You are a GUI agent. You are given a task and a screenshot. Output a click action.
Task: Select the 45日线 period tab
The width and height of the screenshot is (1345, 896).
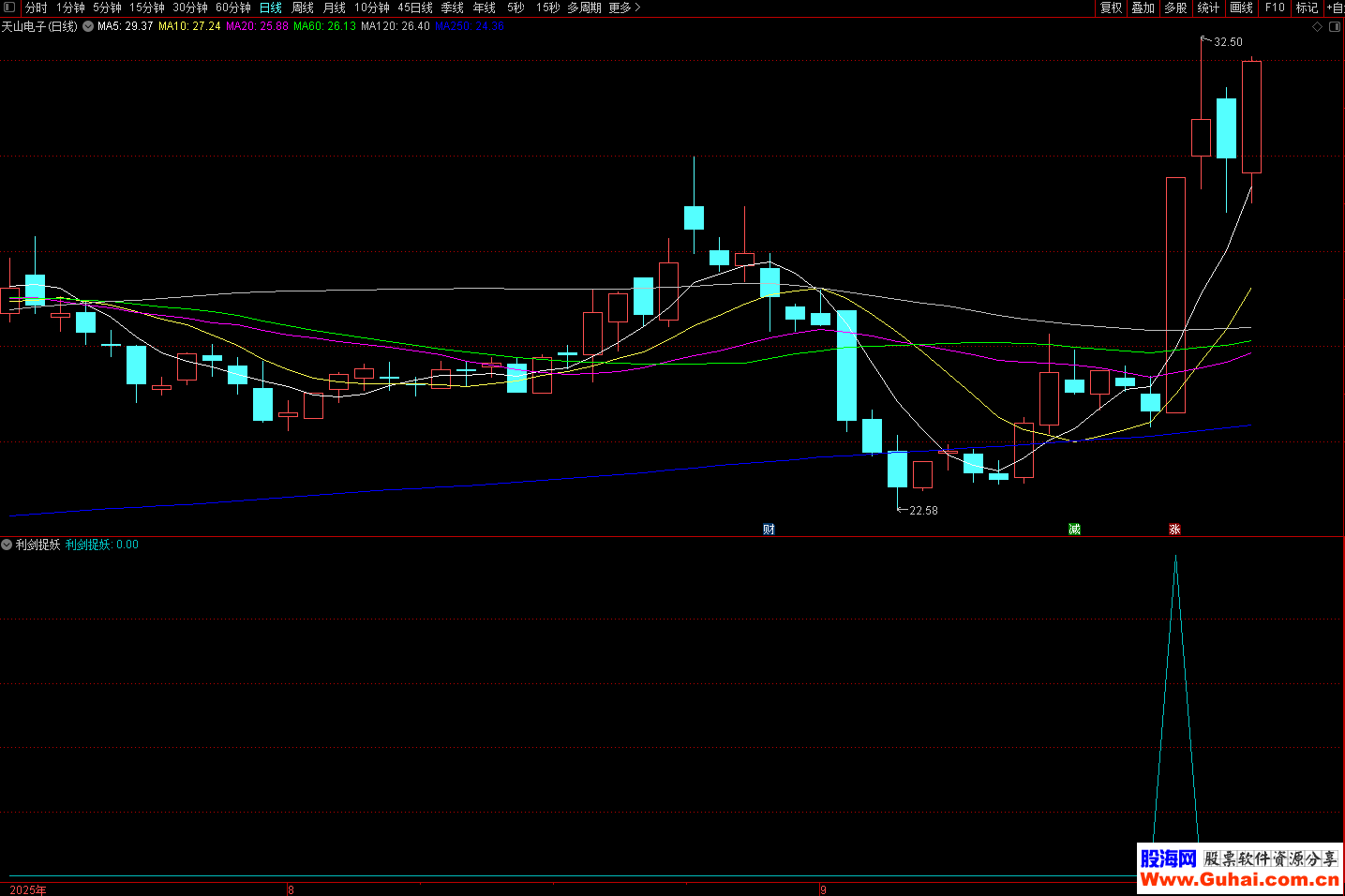[x=415, y=7]
